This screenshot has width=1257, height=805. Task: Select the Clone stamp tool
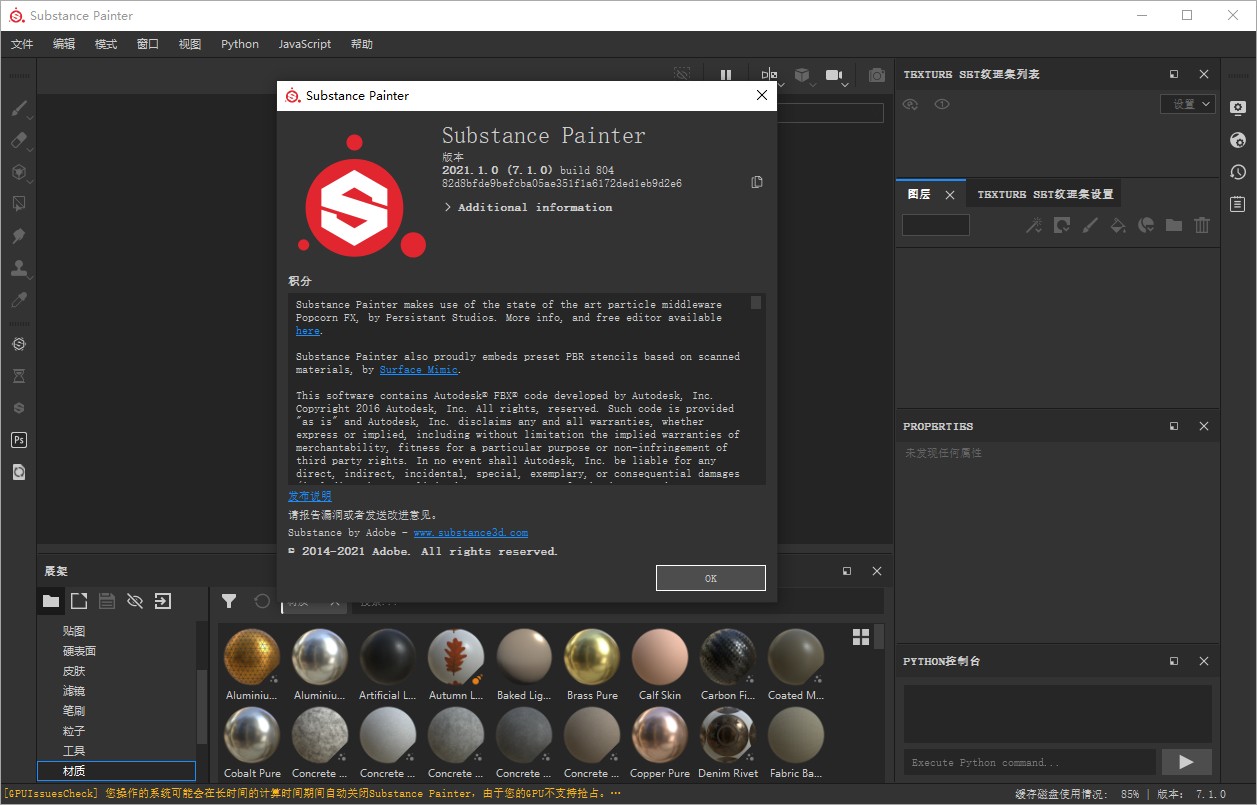pos(19,268)
